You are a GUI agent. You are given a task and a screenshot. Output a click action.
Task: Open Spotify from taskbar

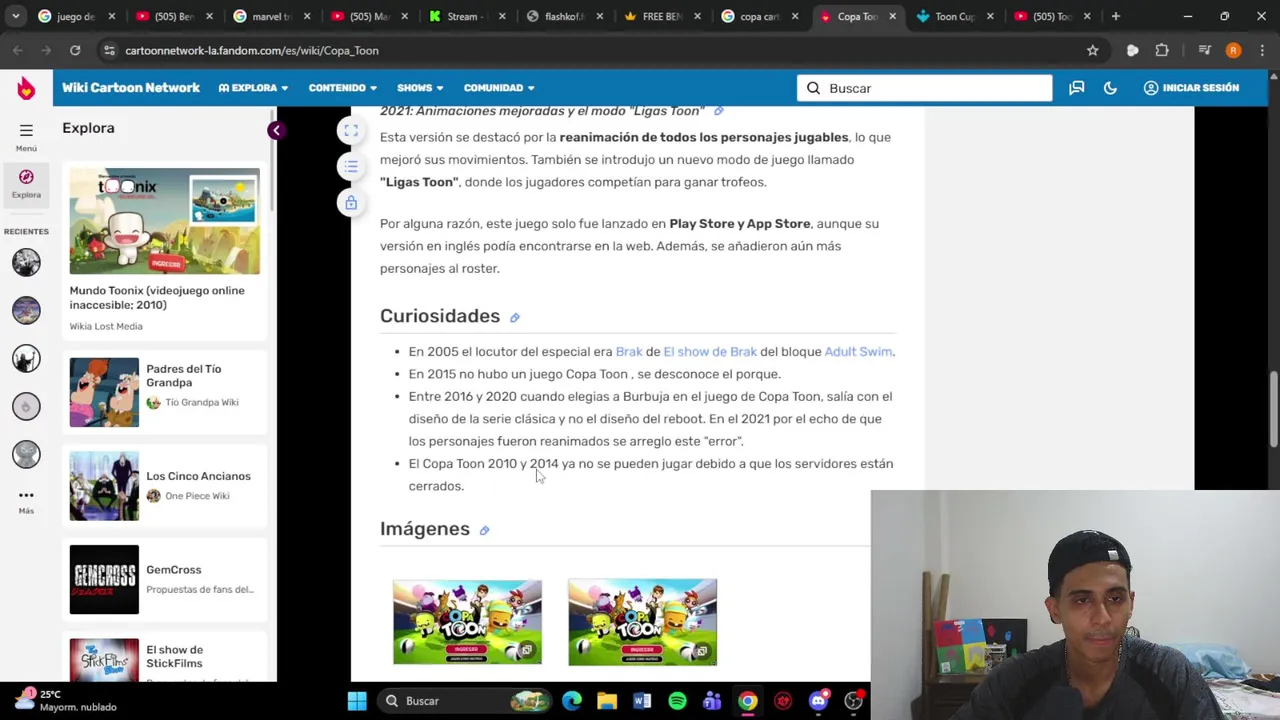point(677,701)
